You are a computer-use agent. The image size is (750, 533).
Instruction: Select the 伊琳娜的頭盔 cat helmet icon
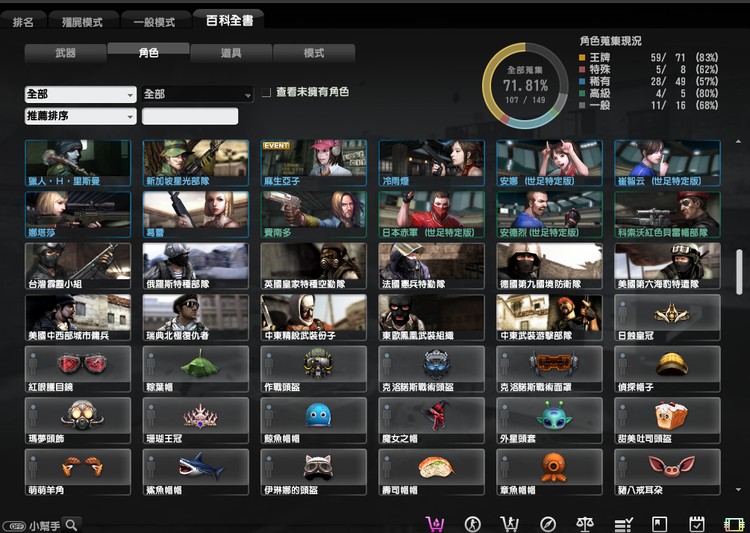point(317,467)
